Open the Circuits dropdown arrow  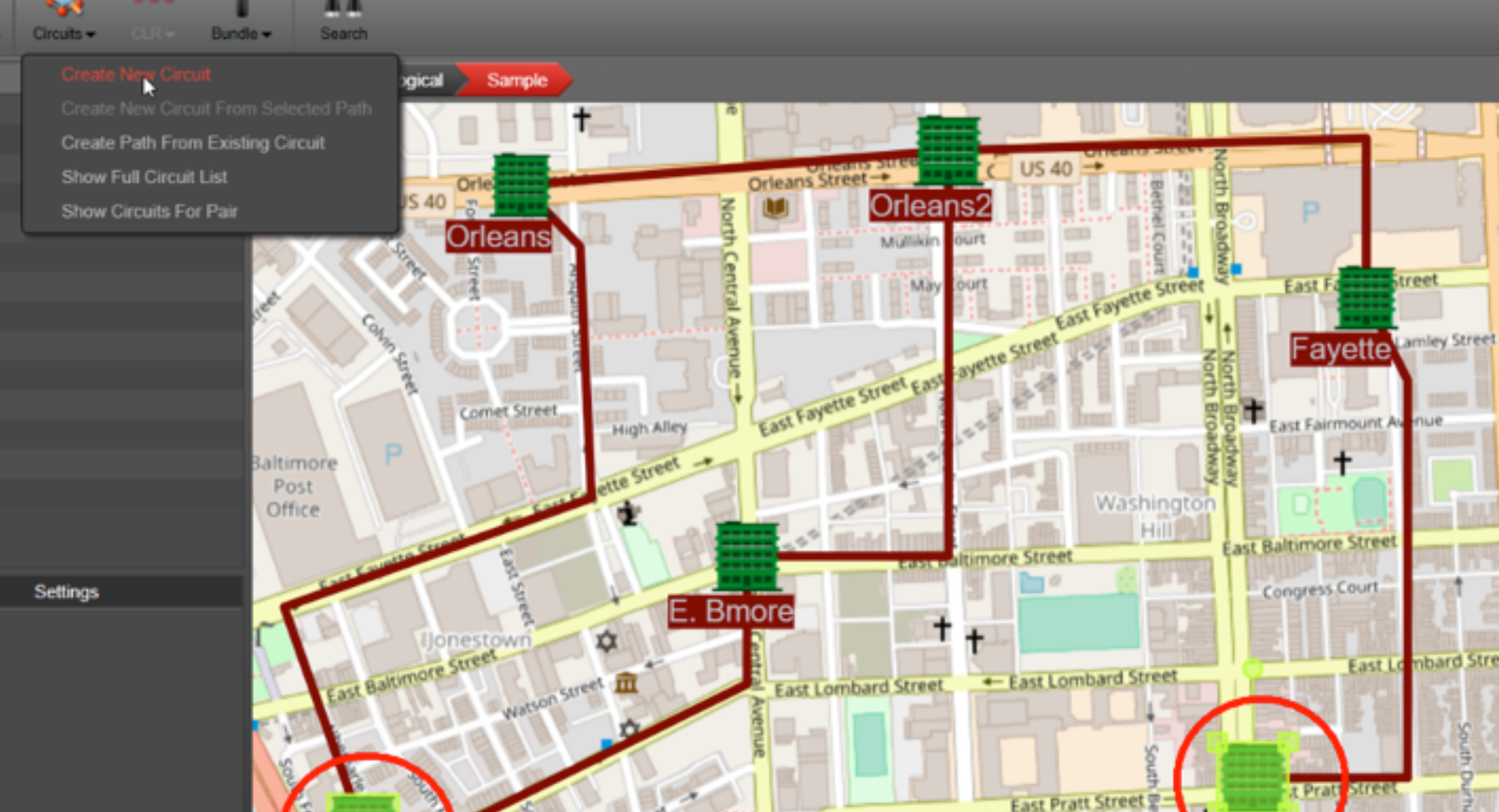coord(91,35)
